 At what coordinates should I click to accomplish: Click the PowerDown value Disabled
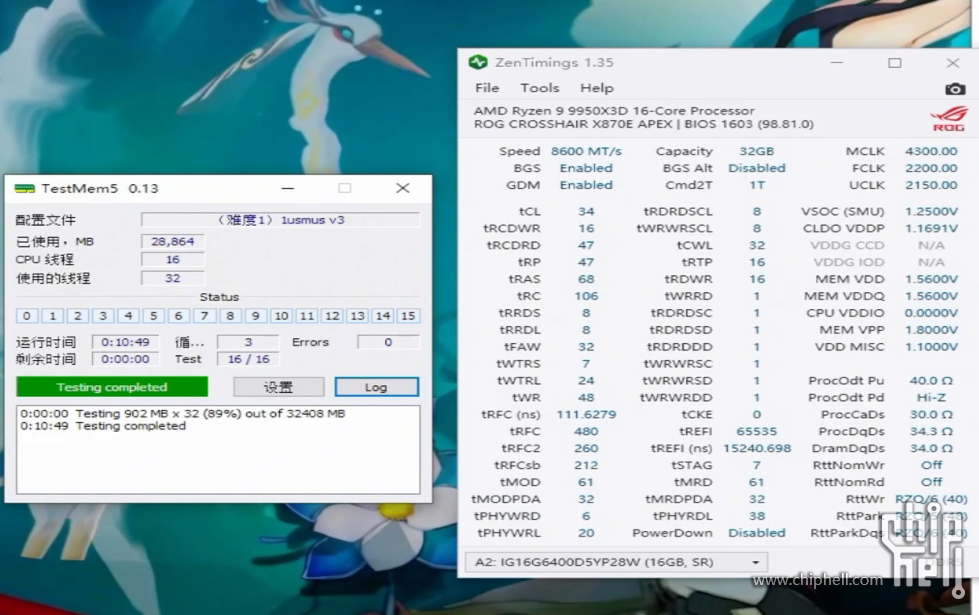(x=757, y=533)
